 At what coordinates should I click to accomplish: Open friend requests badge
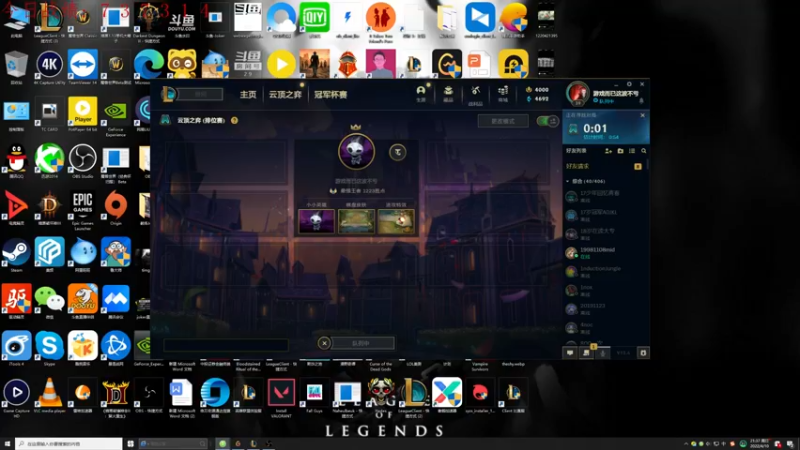(x=638, y=166)
